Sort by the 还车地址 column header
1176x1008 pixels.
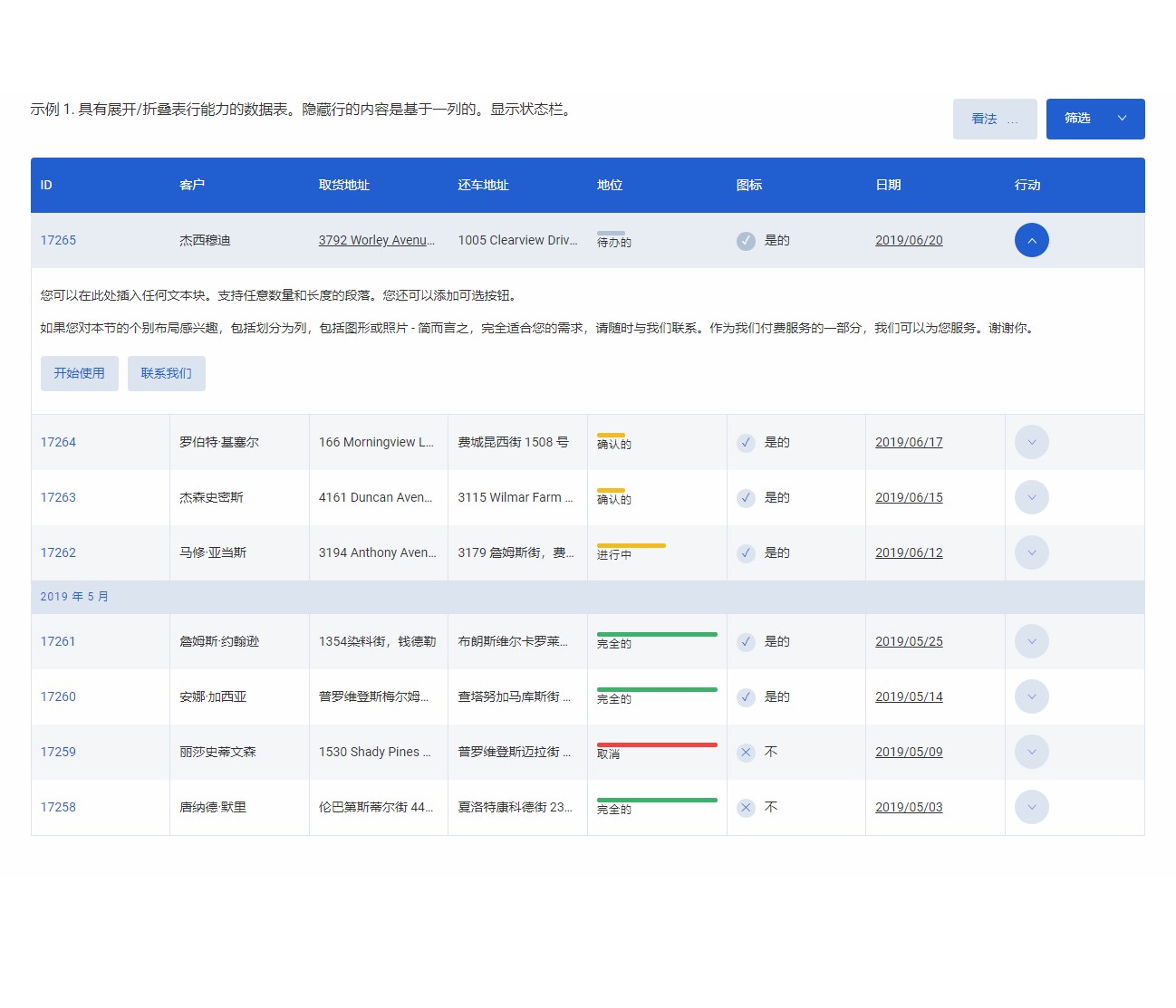pyautogui.click(x=483, y=185)
